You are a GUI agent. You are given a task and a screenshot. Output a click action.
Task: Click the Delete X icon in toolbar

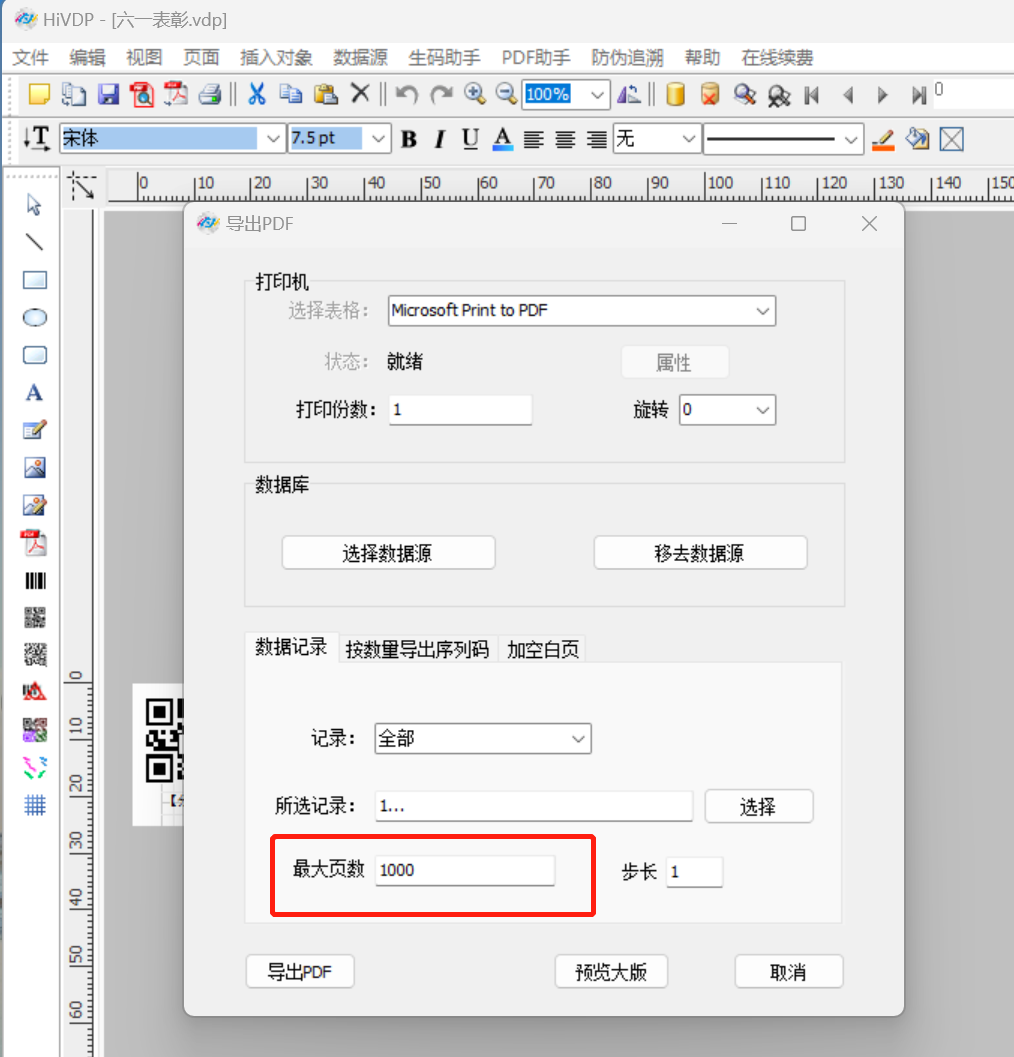point(361,94)
